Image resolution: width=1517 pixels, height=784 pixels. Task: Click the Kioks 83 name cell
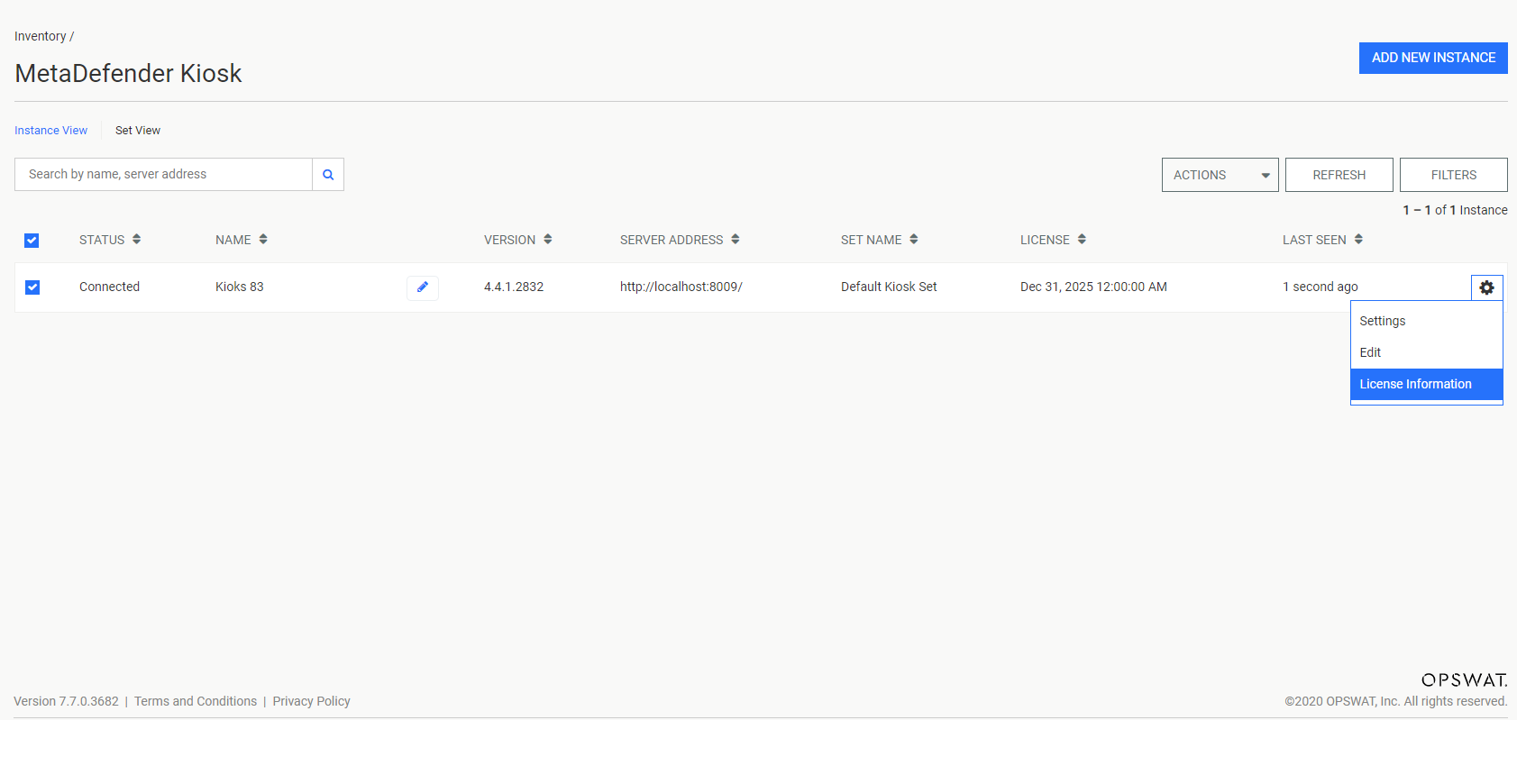(240, 287)
